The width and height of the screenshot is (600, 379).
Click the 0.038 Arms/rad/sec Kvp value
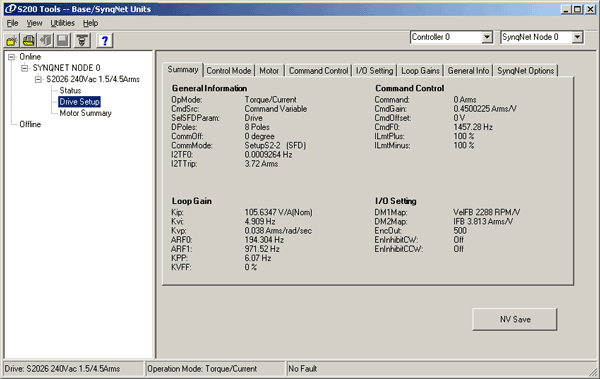[278, 231]
